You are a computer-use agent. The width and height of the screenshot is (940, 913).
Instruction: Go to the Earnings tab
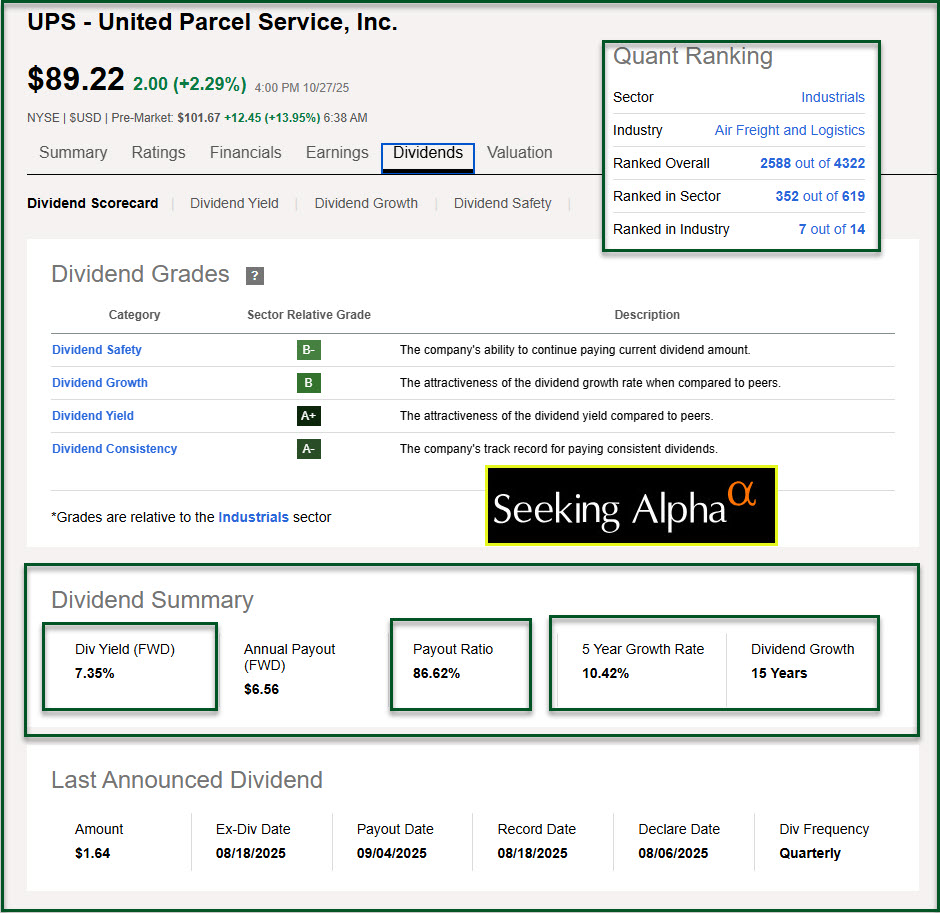[337, 153]
